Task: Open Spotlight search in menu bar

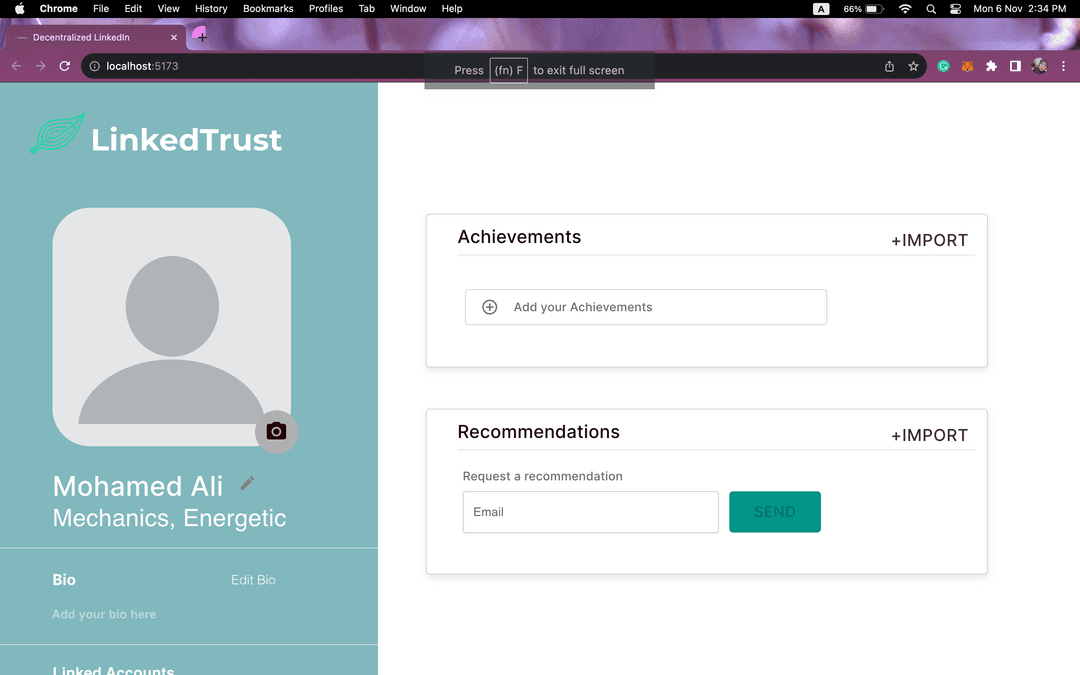Action: [931, 9]
